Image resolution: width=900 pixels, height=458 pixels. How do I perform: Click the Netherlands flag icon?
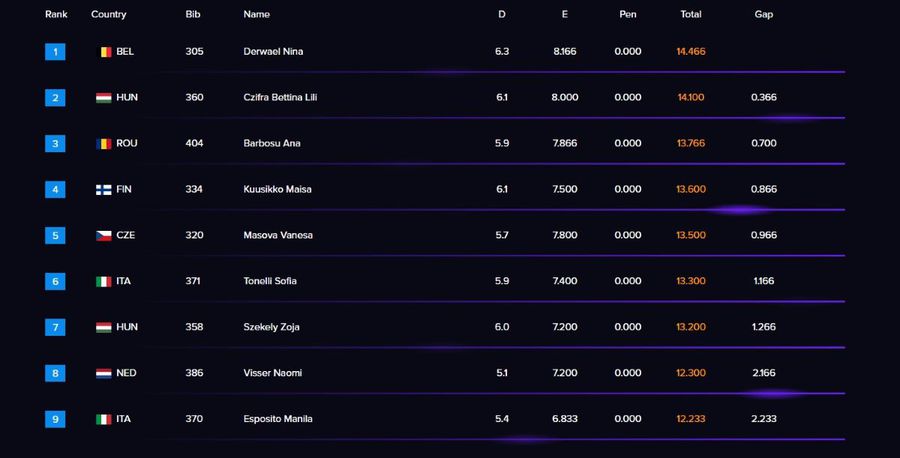(104, 373)
